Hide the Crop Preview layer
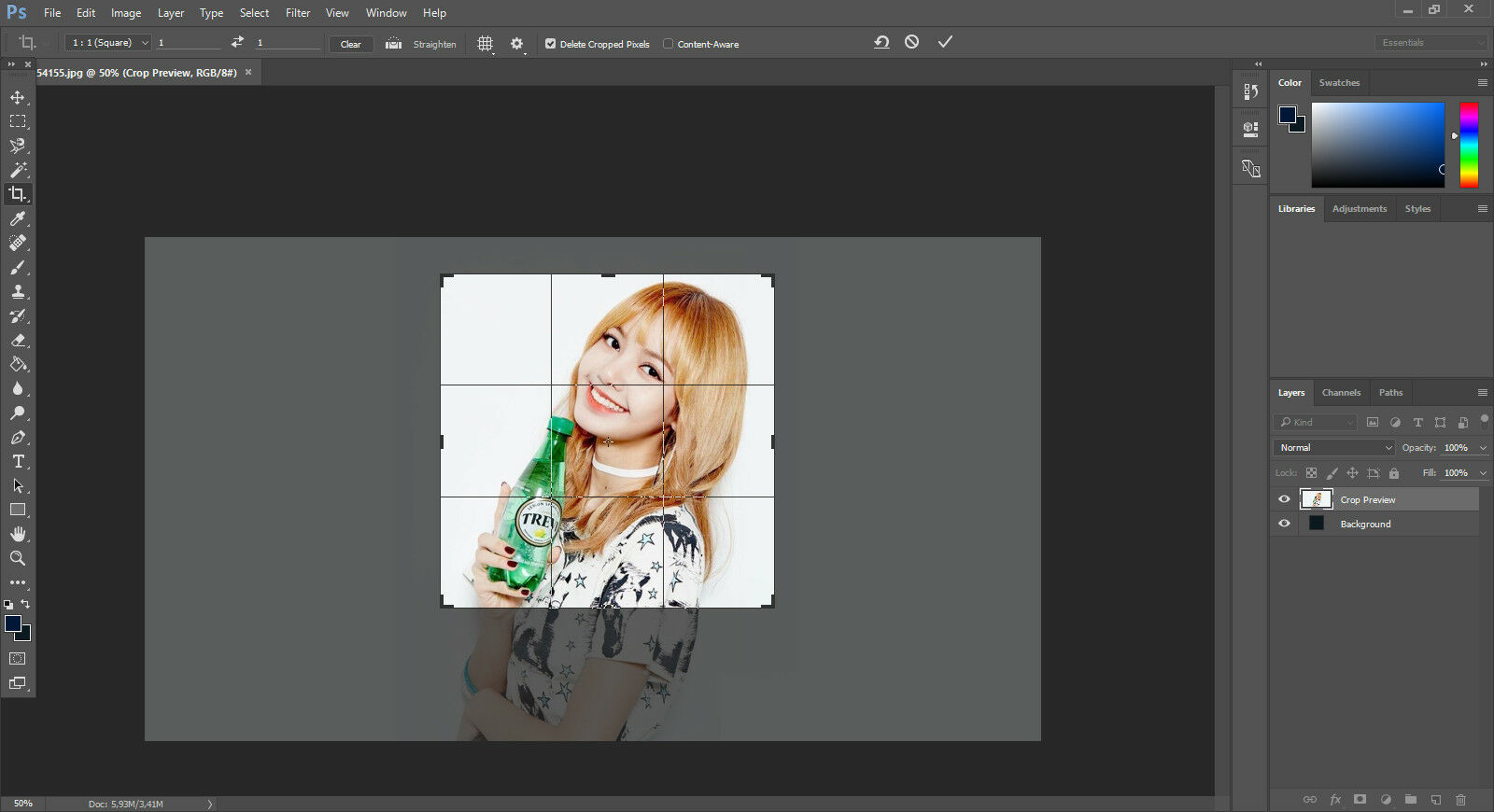The image size is (1494, 812). tap(1284, 499)
